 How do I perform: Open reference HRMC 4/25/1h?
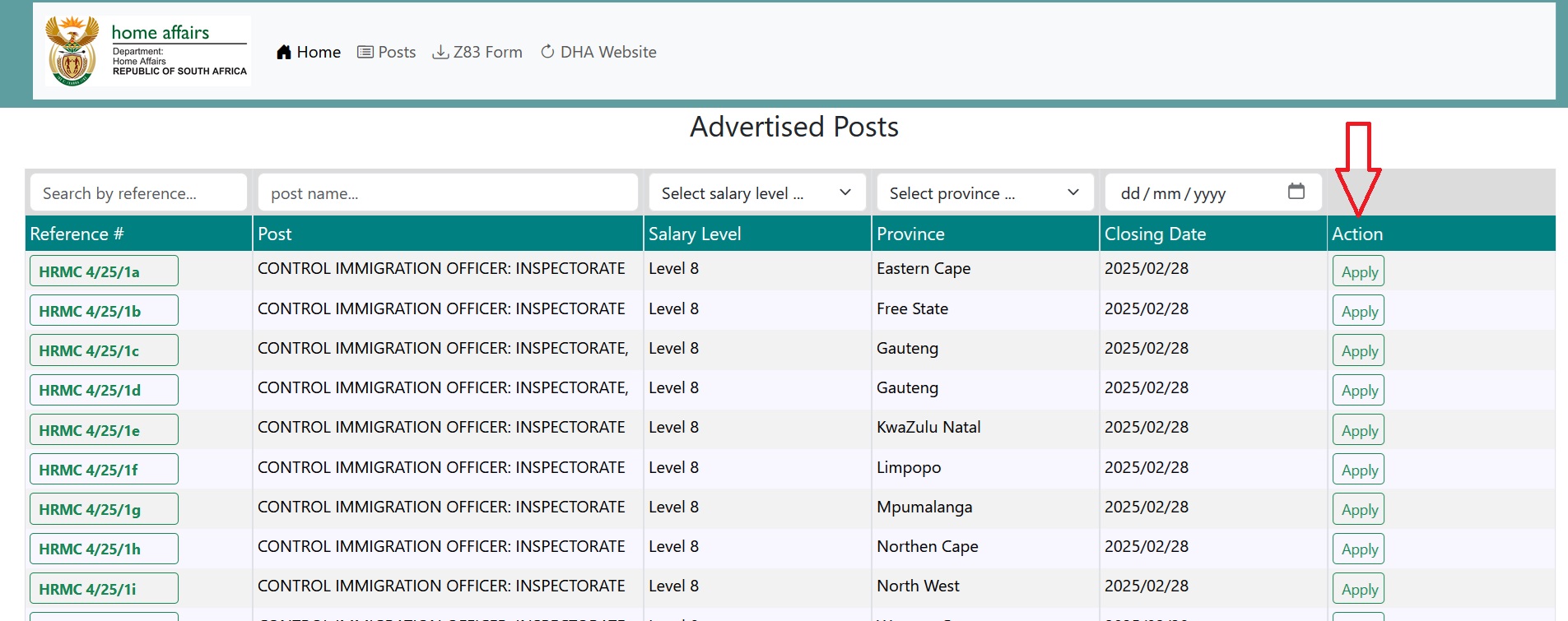pyautogui.click(x=104, y=549)
